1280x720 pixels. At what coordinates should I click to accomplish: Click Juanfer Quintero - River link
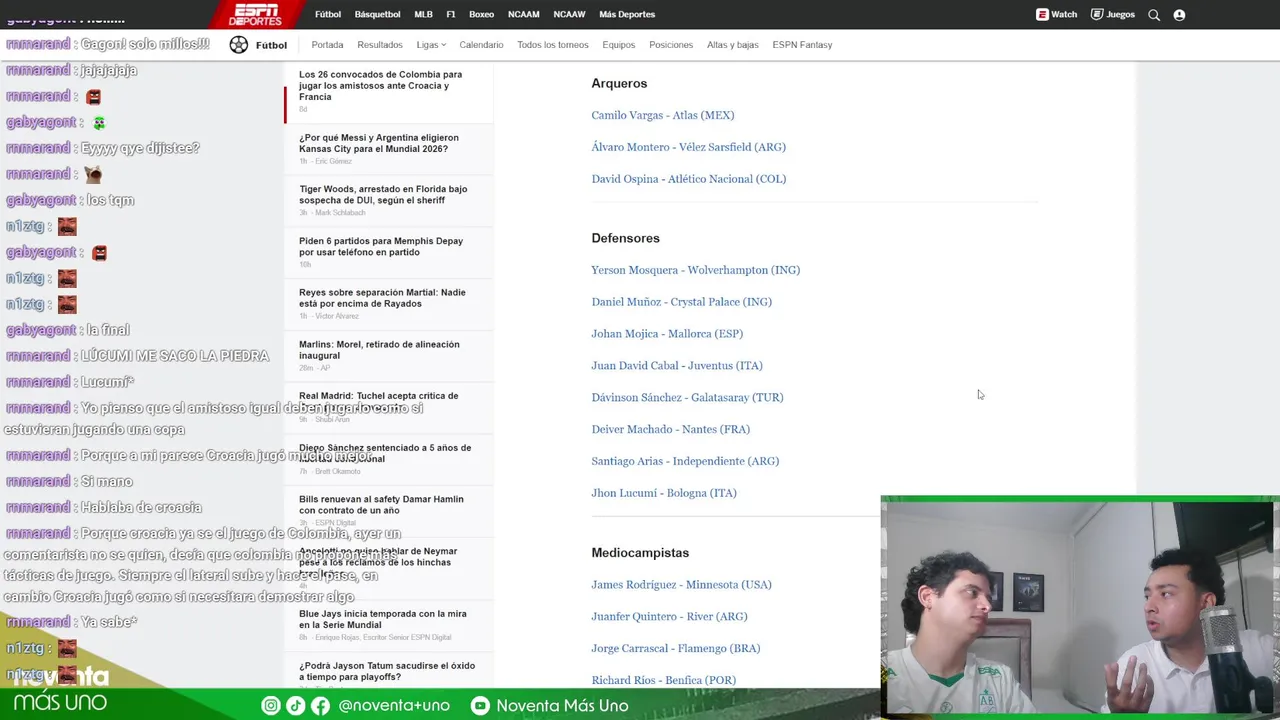pyautogui.click(x=669, y=617)
